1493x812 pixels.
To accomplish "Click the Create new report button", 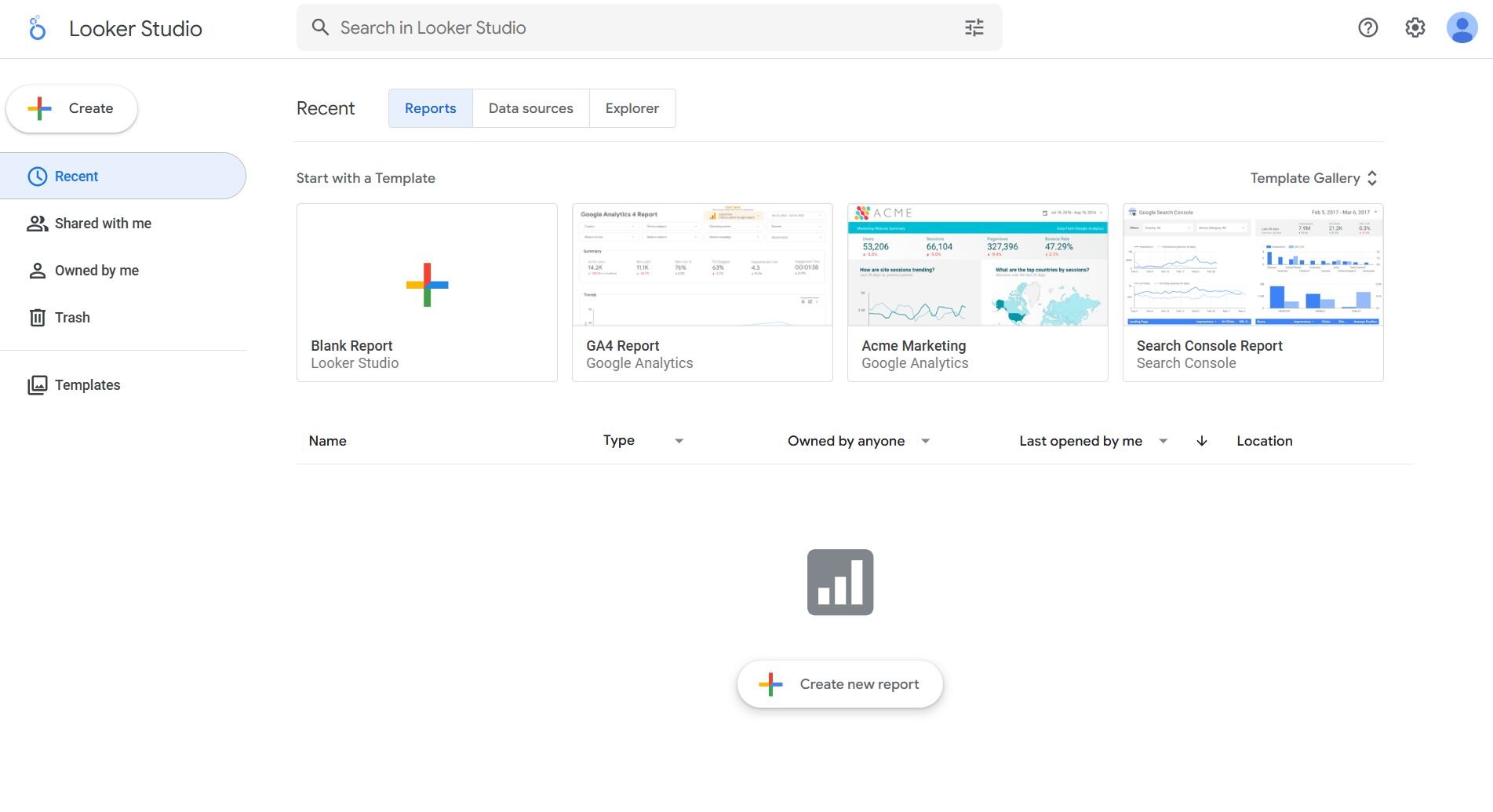I will [x=839, y=684].
